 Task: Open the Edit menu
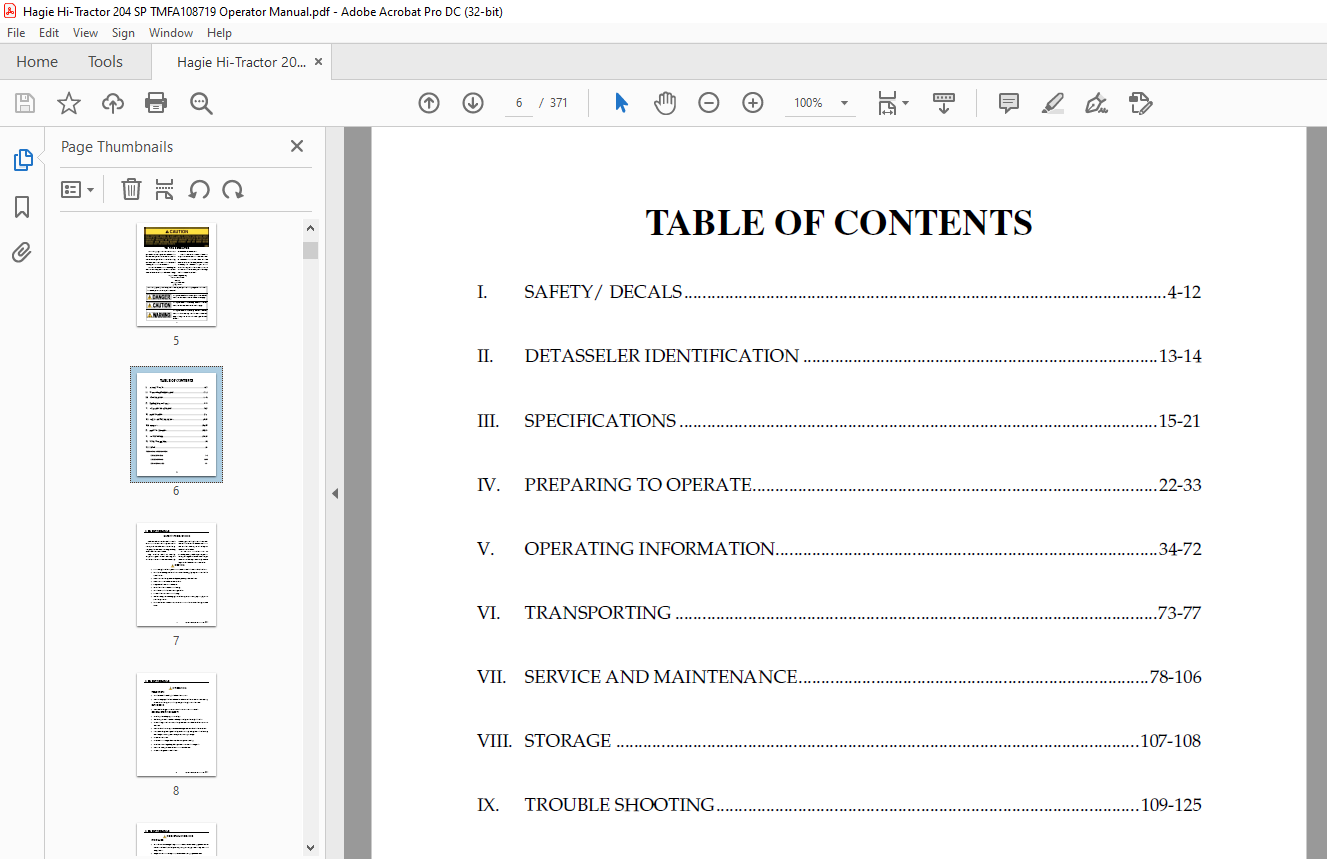click(x=49, y=33)
